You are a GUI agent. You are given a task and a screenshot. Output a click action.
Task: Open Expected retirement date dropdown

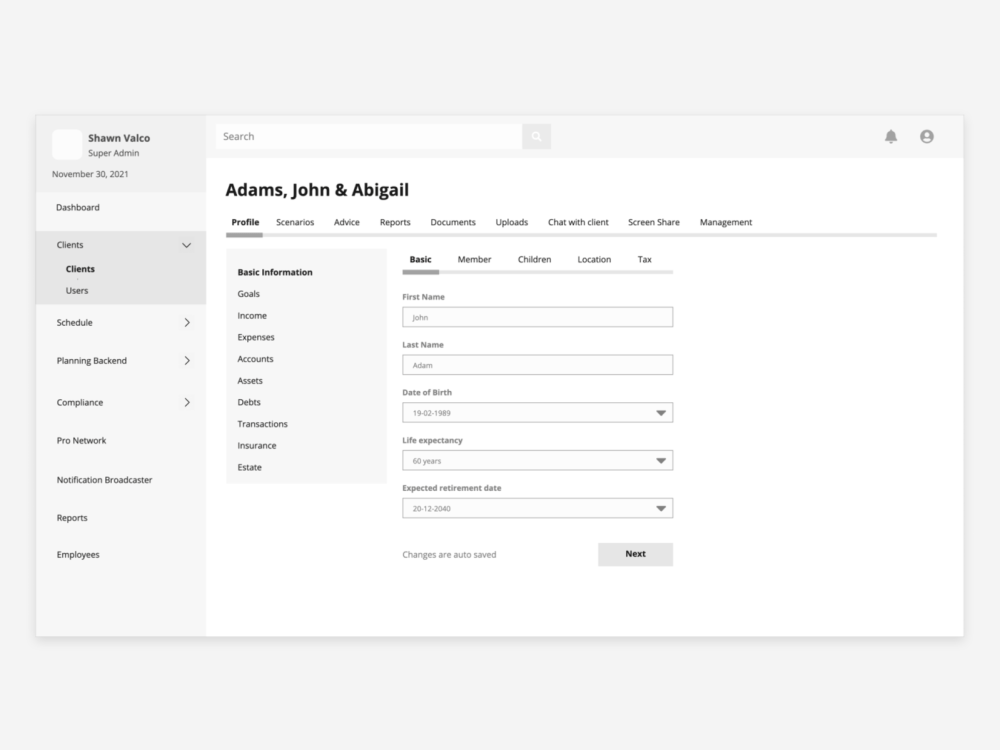(538, 508)
